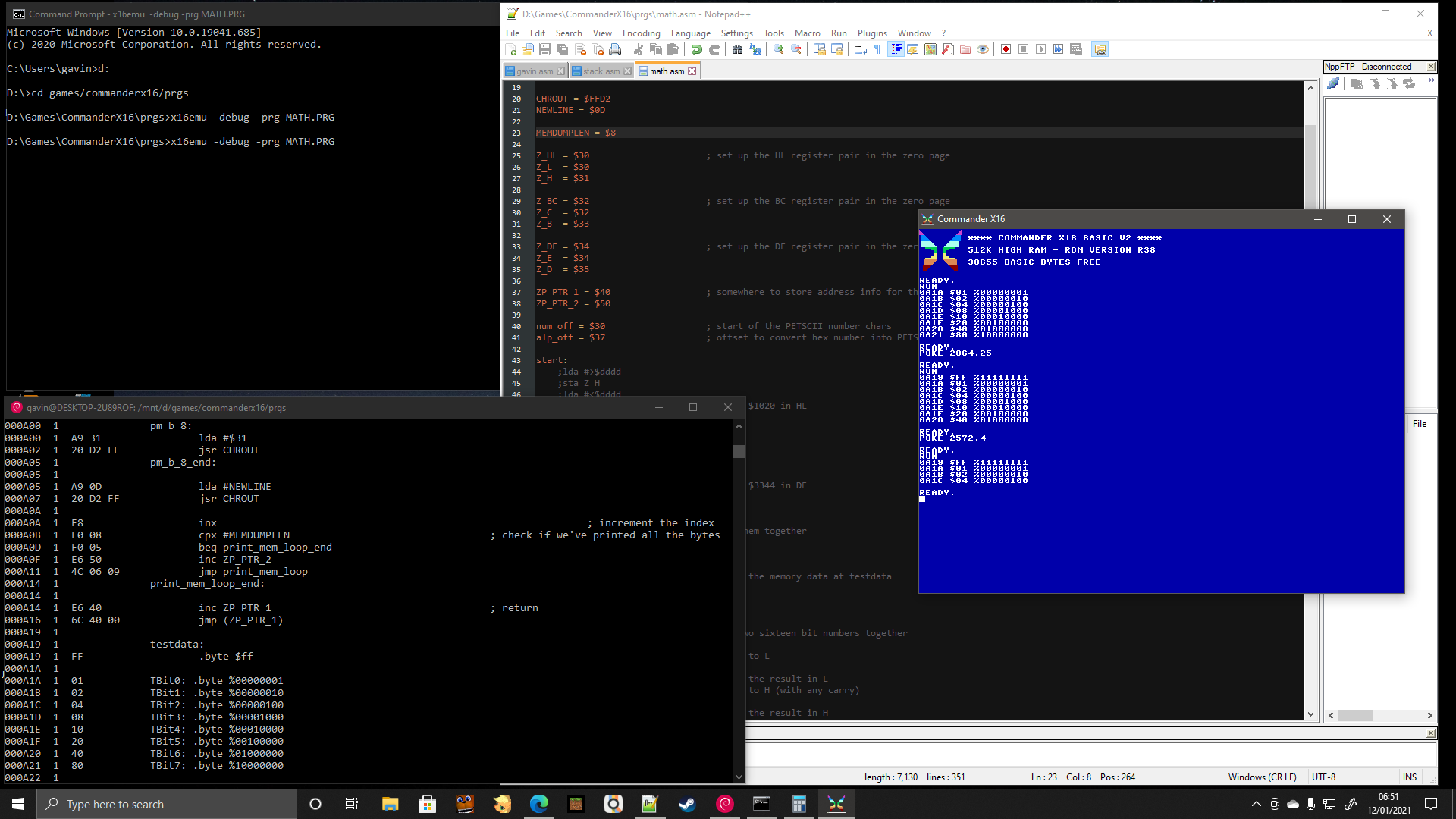Open the Plugins menu

pyautogui.click(x=872, y=33)
